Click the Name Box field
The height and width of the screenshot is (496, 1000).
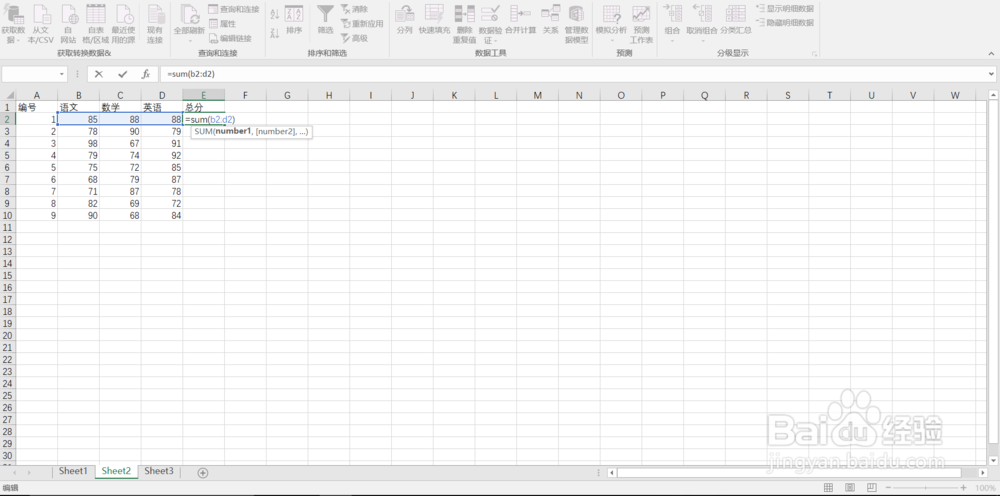[x=30, y=74]
